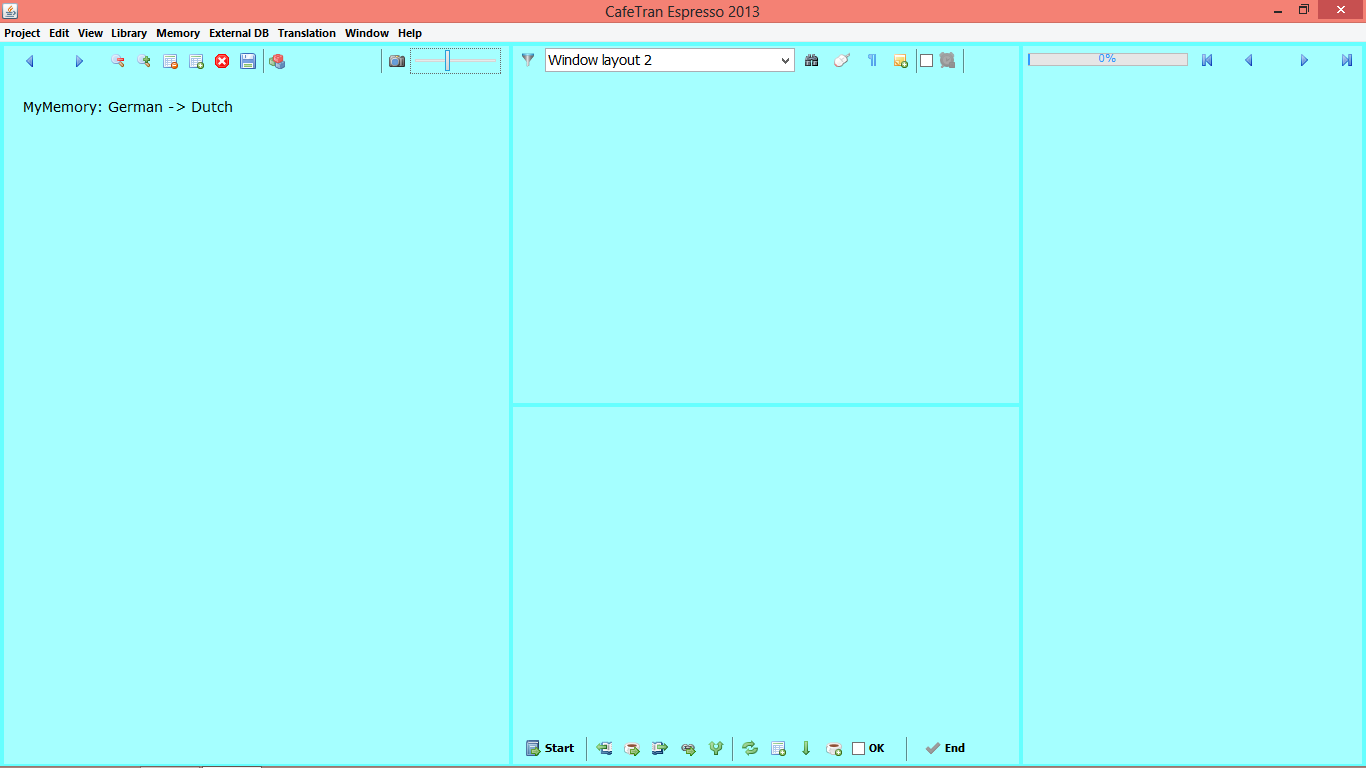
Task: Click the red X delete icon
Action: pos(222,61)
